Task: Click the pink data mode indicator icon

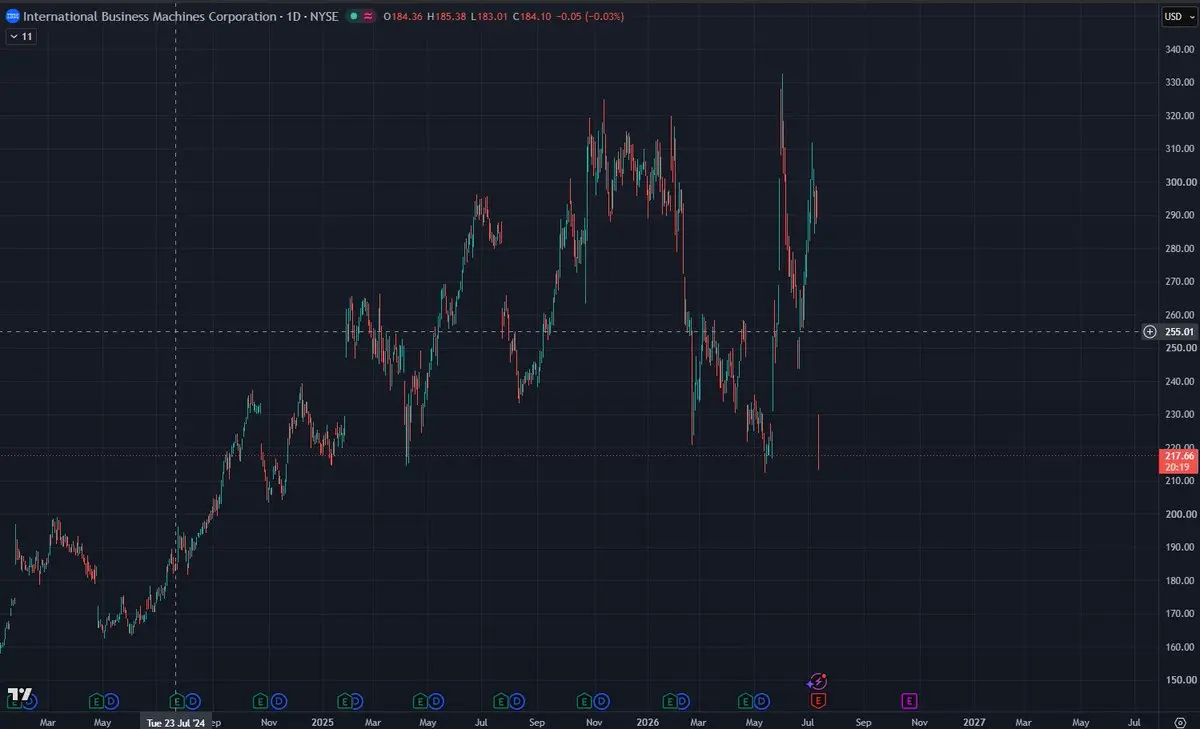Action: (x=369, y=17)
